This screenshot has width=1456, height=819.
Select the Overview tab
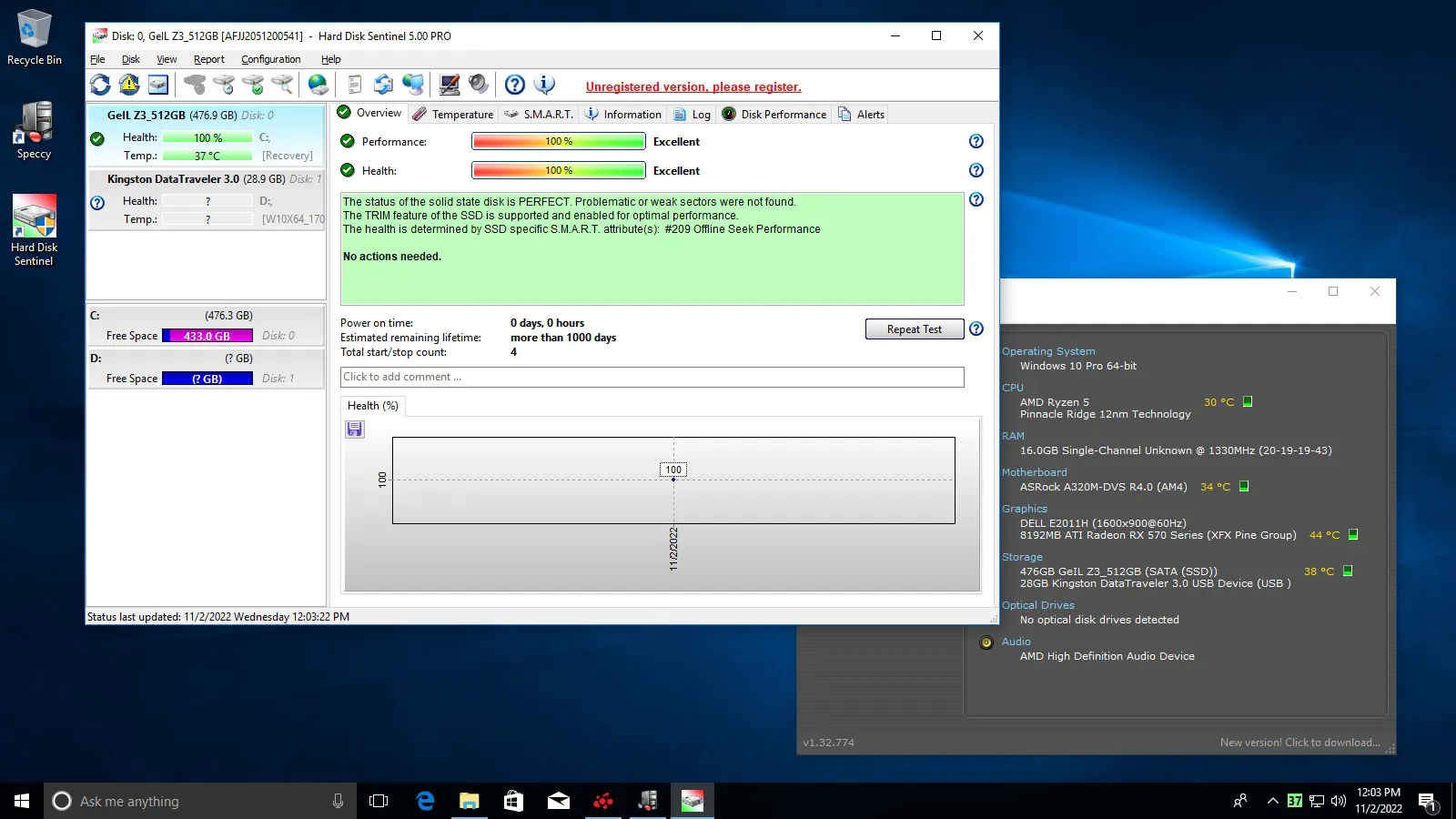[369, 113]
